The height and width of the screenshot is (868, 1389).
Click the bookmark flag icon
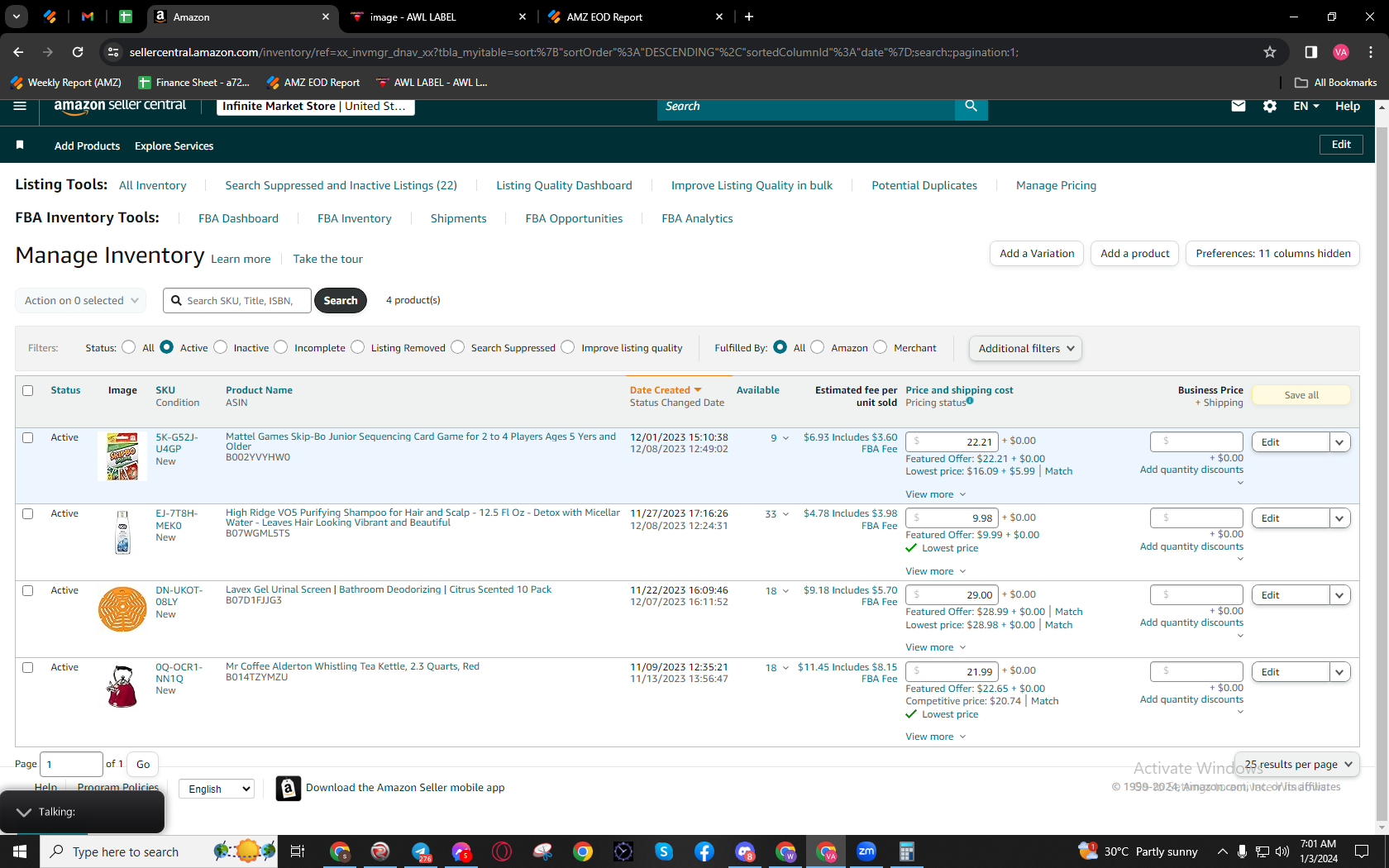click(20, 145)
